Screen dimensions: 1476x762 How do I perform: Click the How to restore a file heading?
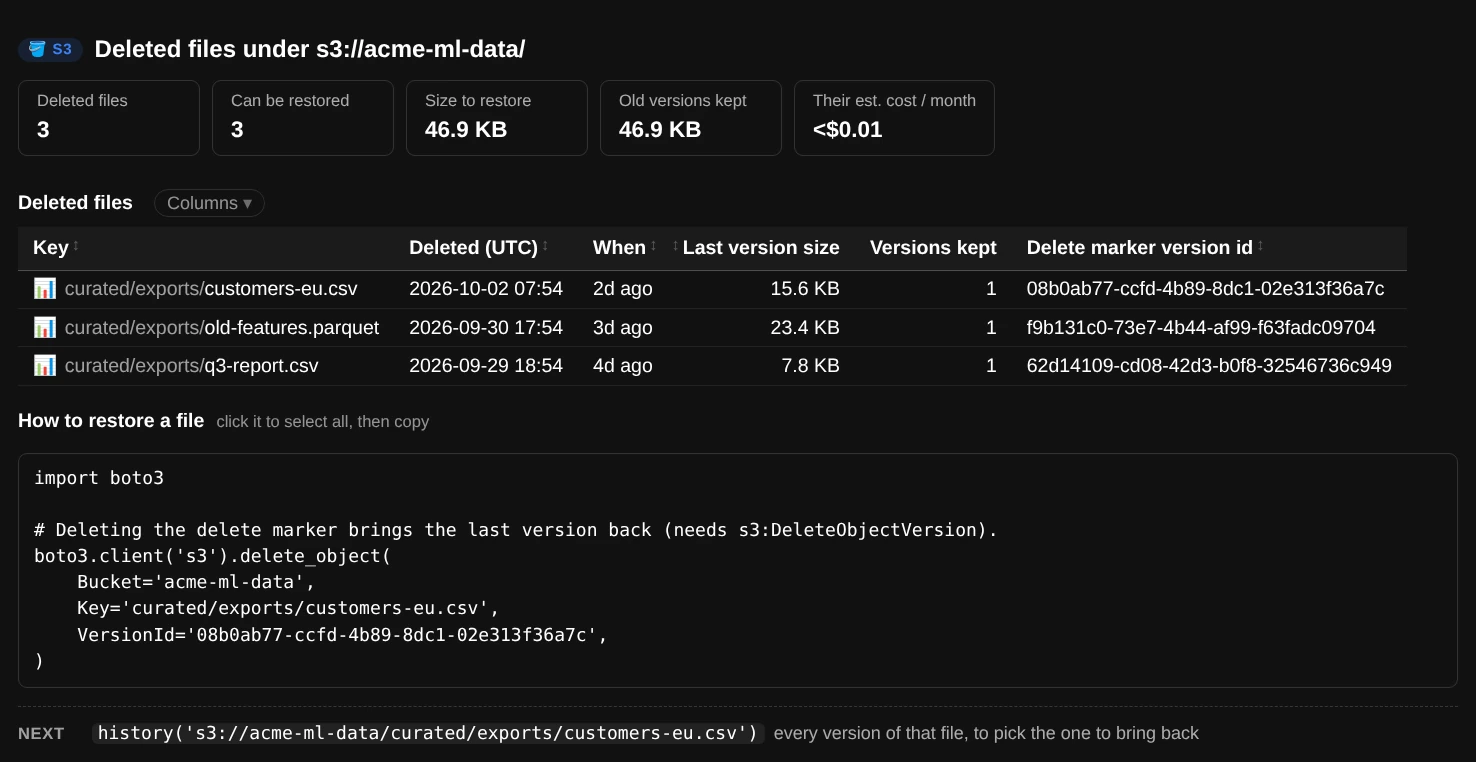[111, 421]
